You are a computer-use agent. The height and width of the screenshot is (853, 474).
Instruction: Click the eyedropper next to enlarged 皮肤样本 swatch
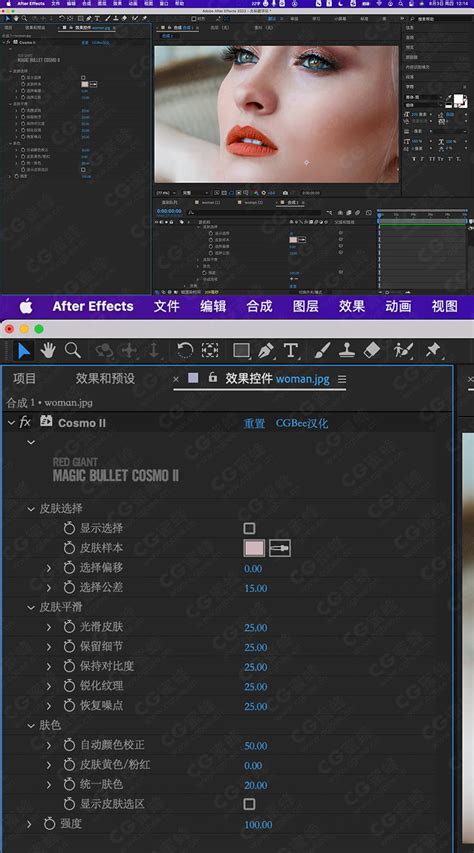(280, 548)
